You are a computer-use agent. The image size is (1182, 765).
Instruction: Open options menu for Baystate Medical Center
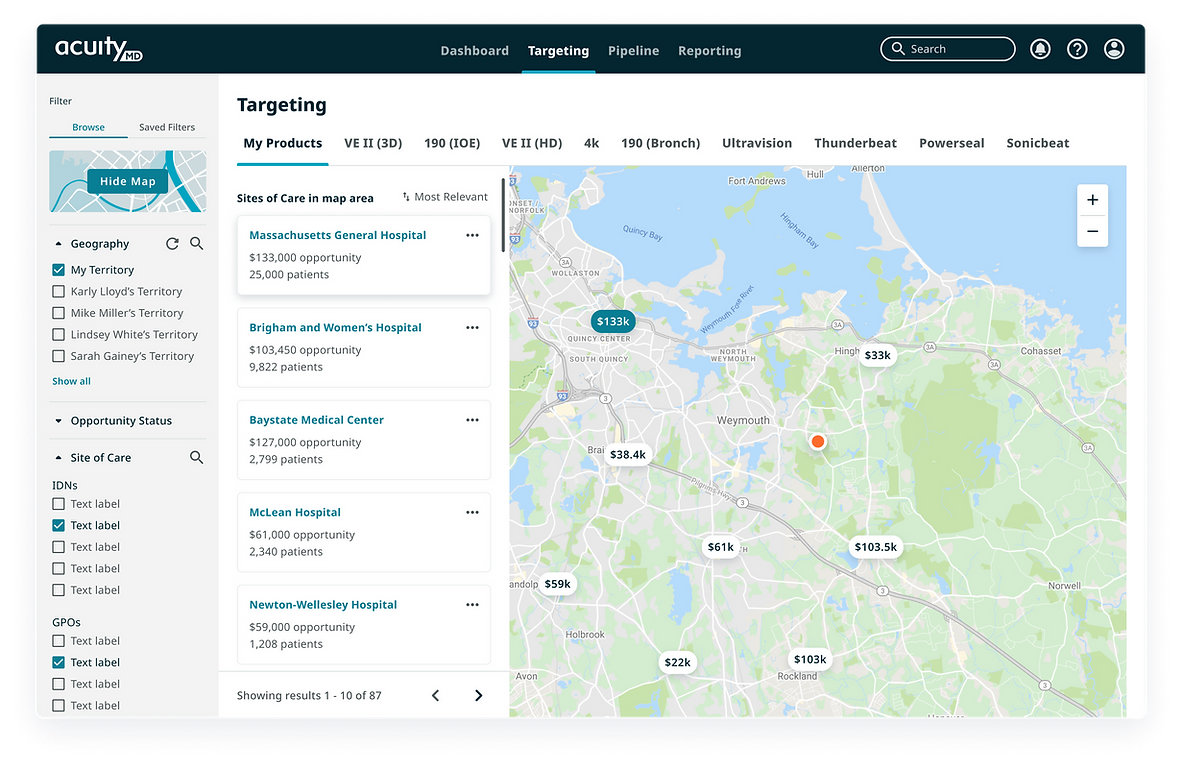[x=472, y=419]
